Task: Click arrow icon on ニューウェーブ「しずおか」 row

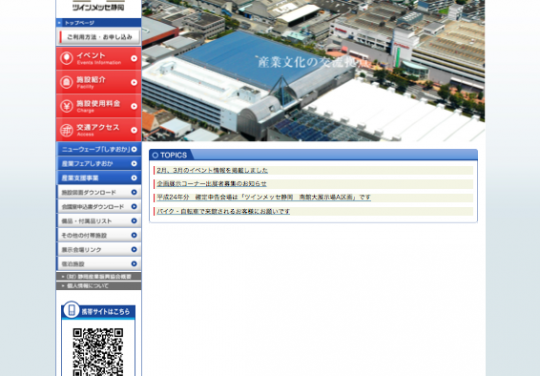Action: [x=134, y=149]
